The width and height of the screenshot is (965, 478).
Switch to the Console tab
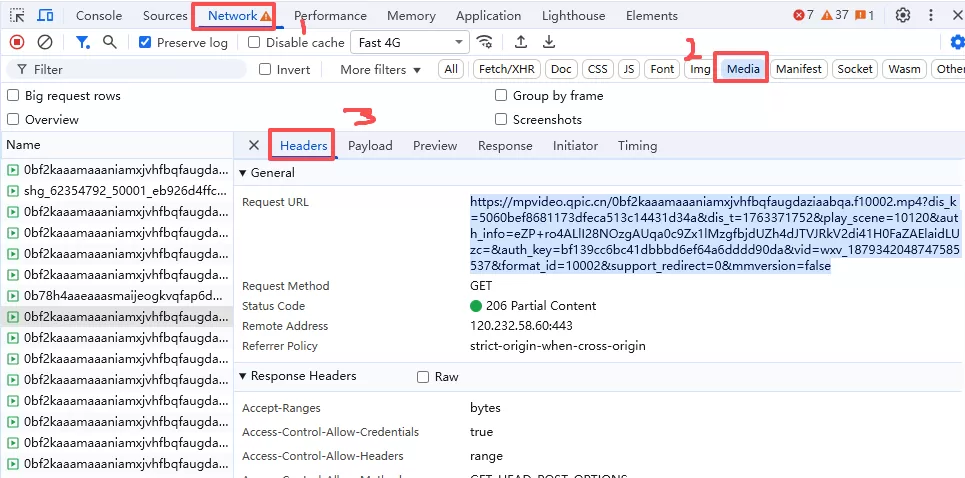[99, 16]
